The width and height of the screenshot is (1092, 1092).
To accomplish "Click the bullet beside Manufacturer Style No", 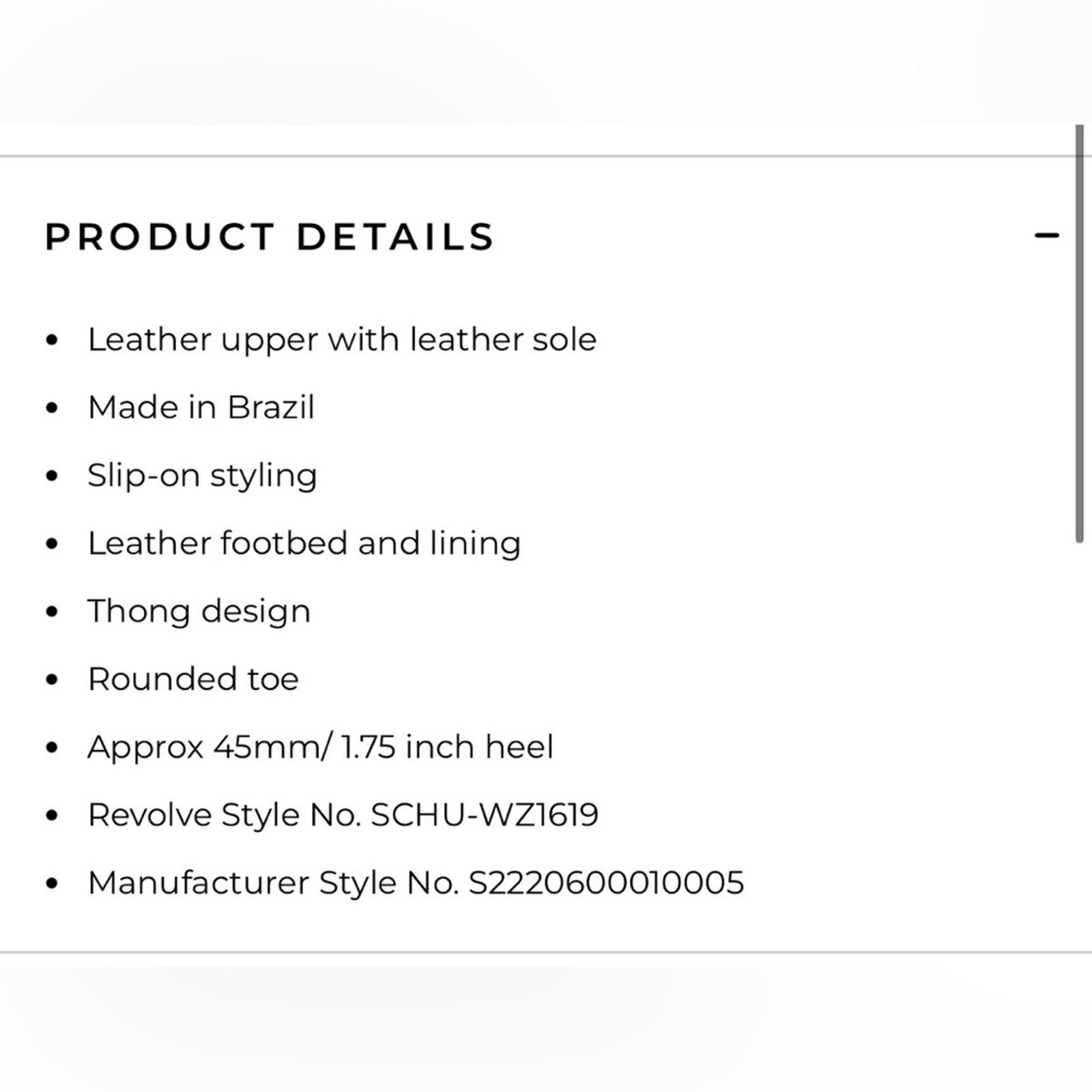I will [51, 883].
